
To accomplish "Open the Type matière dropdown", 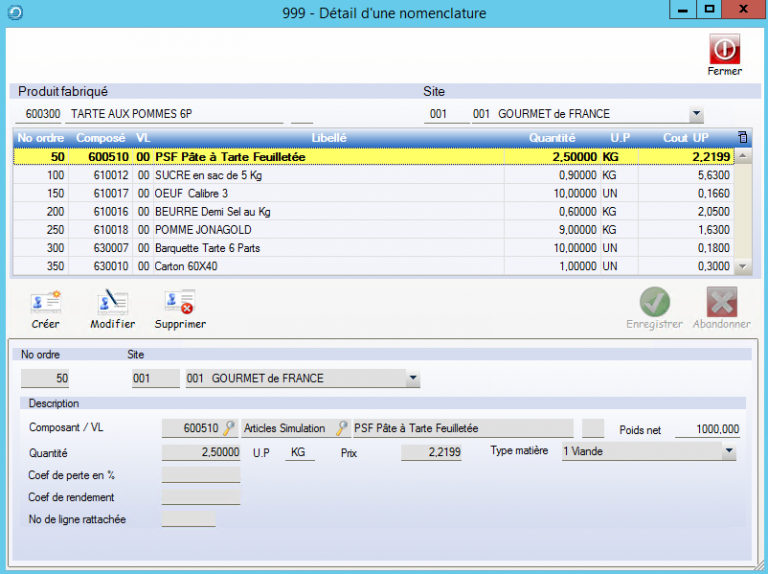I will click(x=729, y=452).
